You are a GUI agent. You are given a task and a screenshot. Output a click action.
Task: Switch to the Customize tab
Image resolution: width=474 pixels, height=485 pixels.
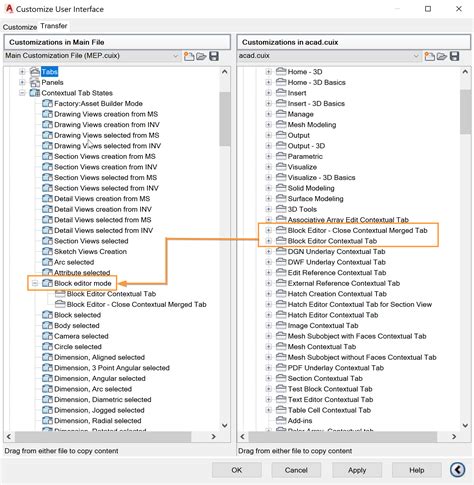point(20,27)
